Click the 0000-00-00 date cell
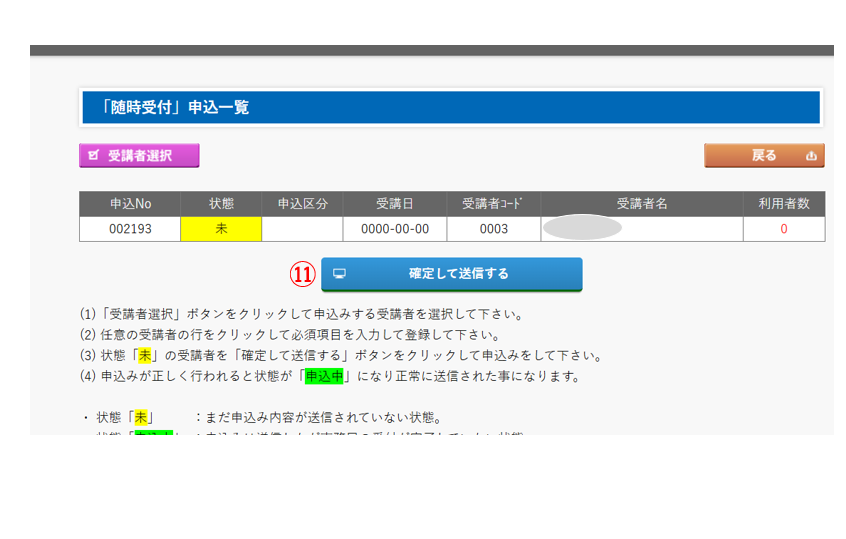 coord(395,229)
